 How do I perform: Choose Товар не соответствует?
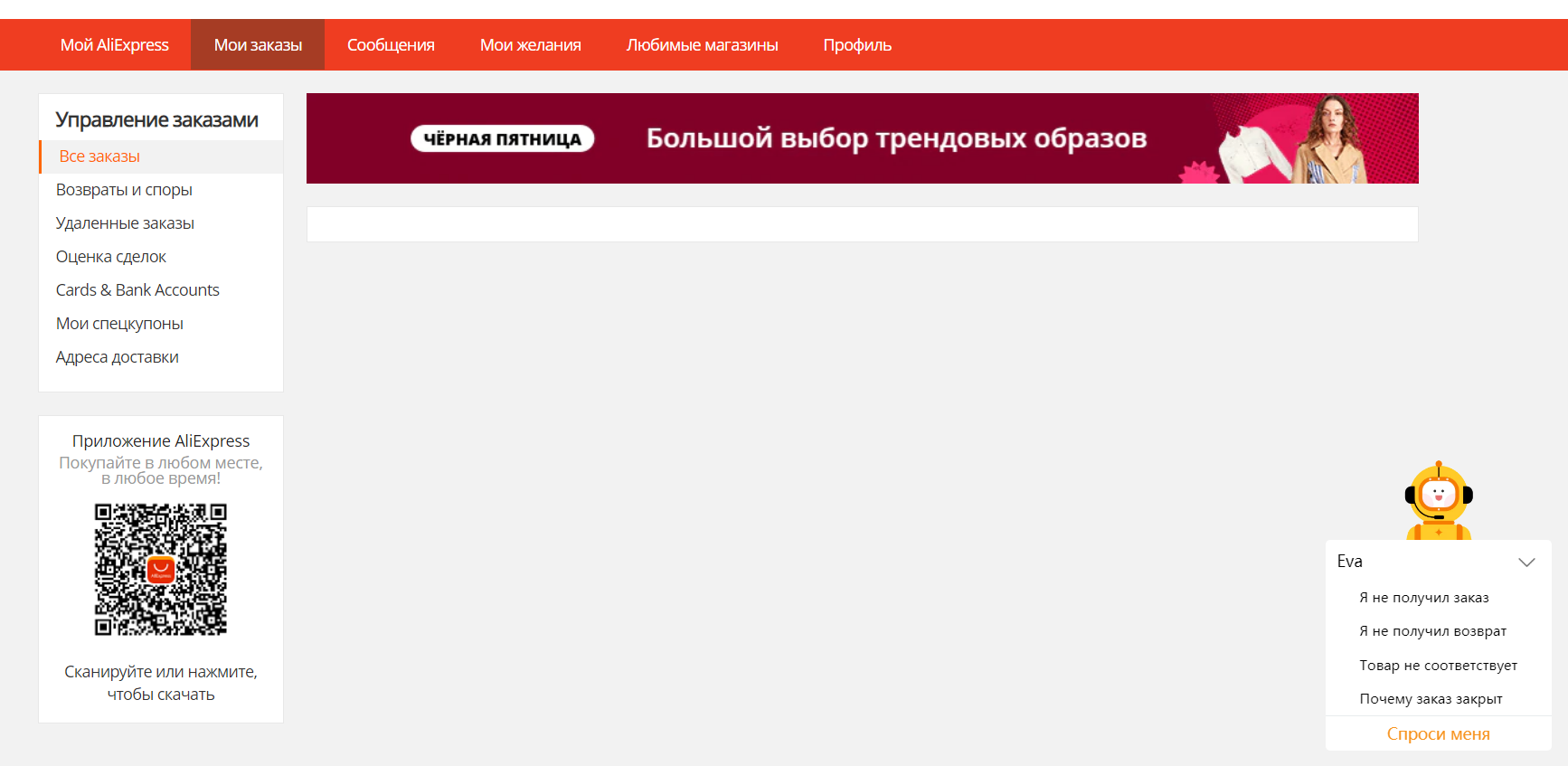(x=1439, y=666)
